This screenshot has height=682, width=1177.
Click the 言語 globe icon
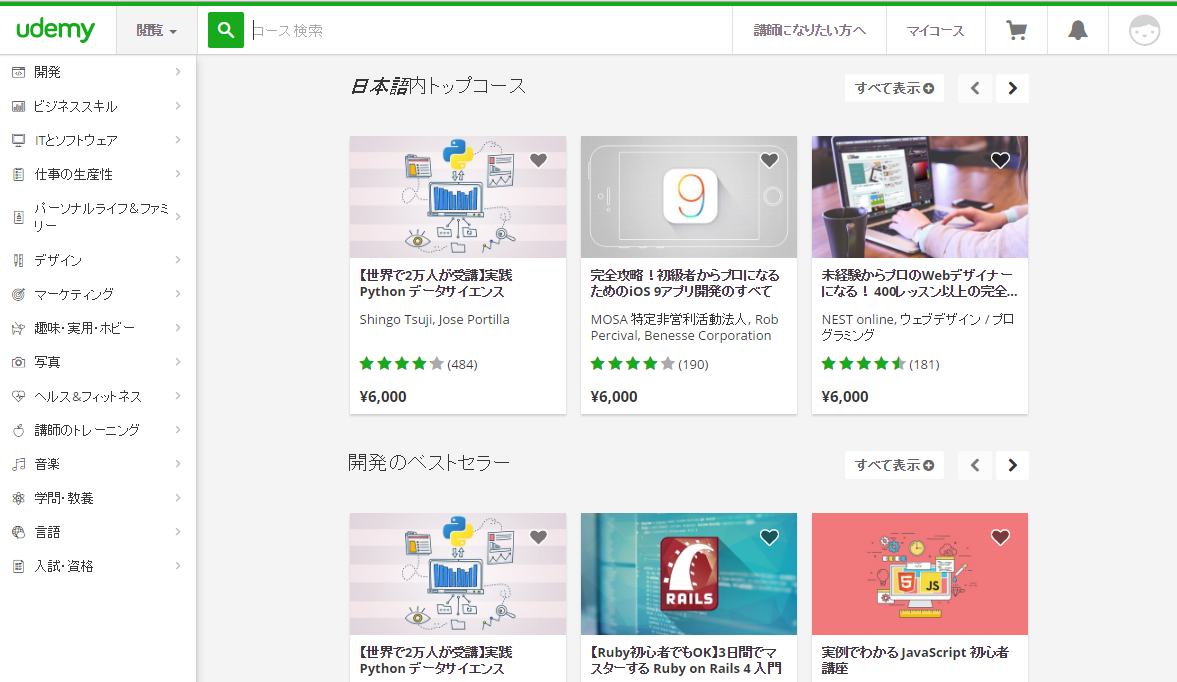[x=19, y=532]
